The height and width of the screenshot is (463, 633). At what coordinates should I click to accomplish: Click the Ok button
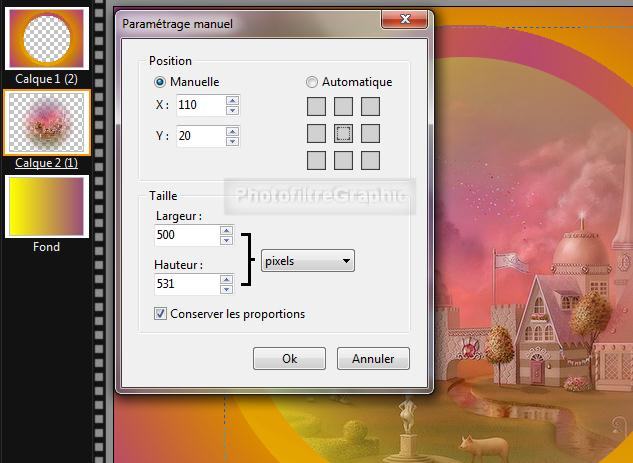[x=289, y=358]
